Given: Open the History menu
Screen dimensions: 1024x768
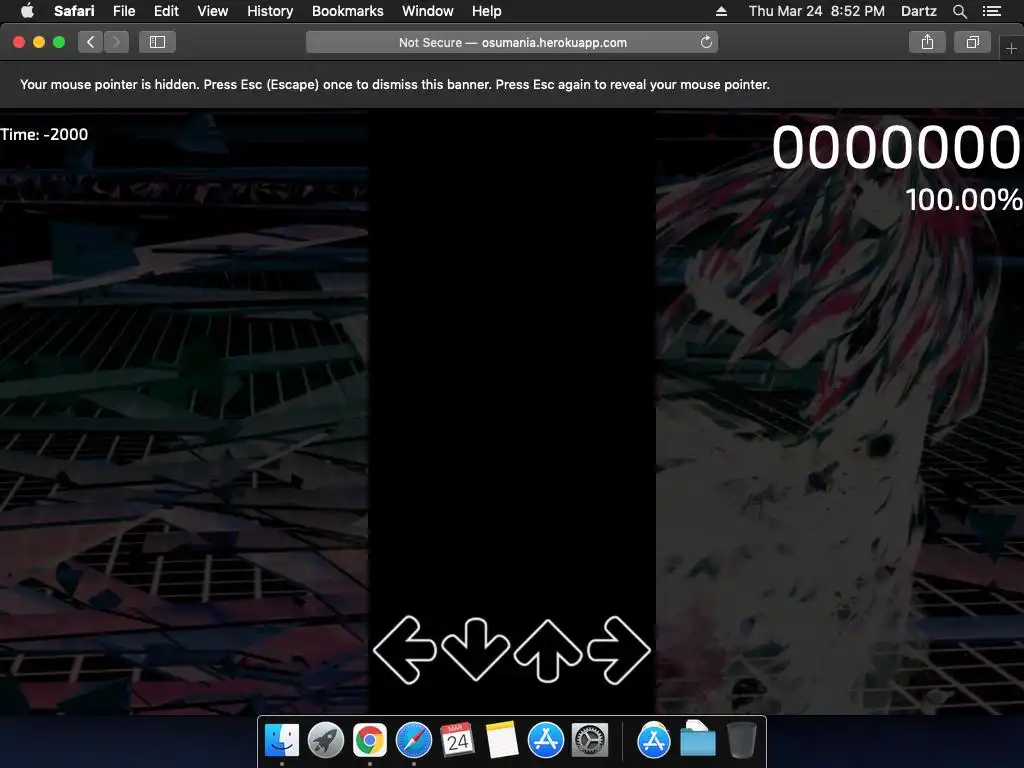Looking at the screenshot, I should (x=270, y=11).
